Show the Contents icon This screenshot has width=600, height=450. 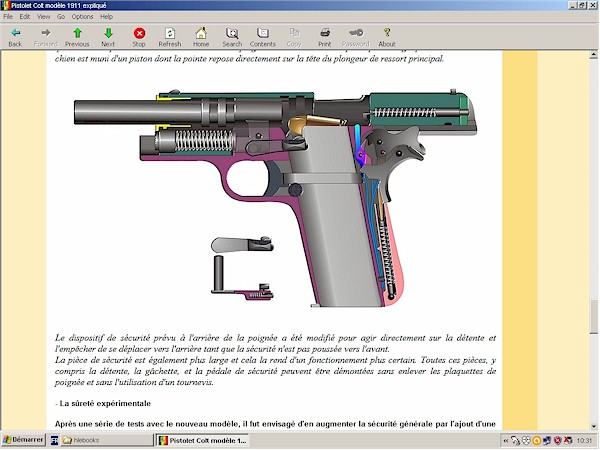click(x=262, y=33)
